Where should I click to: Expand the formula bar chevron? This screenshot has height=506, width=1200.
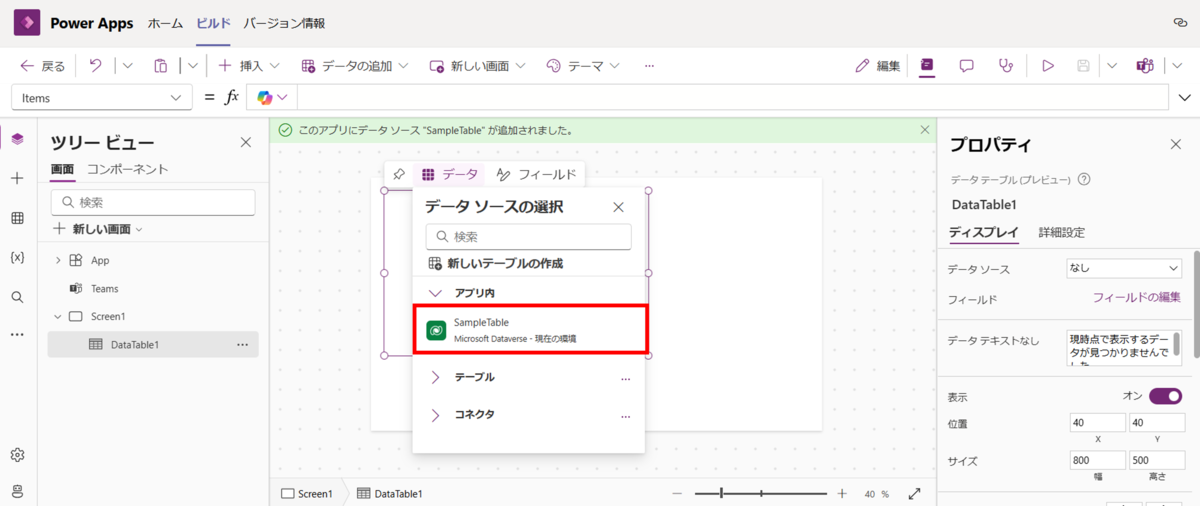pos(1186,97)
